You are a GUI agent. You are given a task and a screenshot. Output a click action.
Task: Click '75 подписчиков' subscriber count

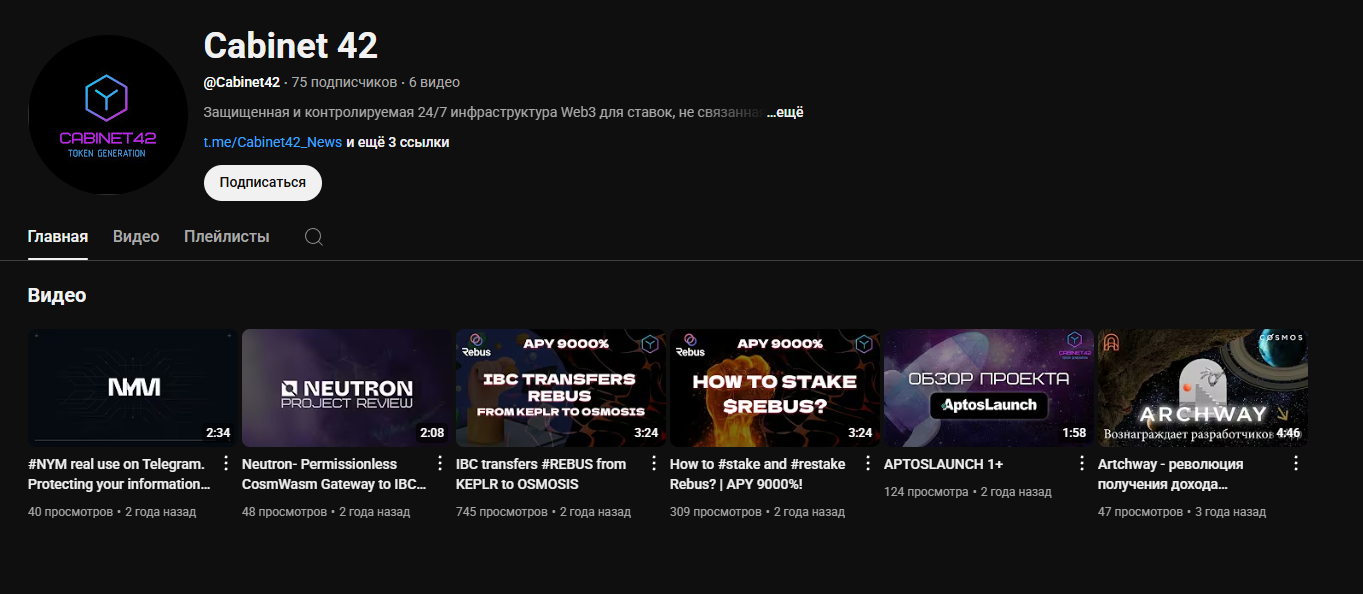(x=345, y=82)
